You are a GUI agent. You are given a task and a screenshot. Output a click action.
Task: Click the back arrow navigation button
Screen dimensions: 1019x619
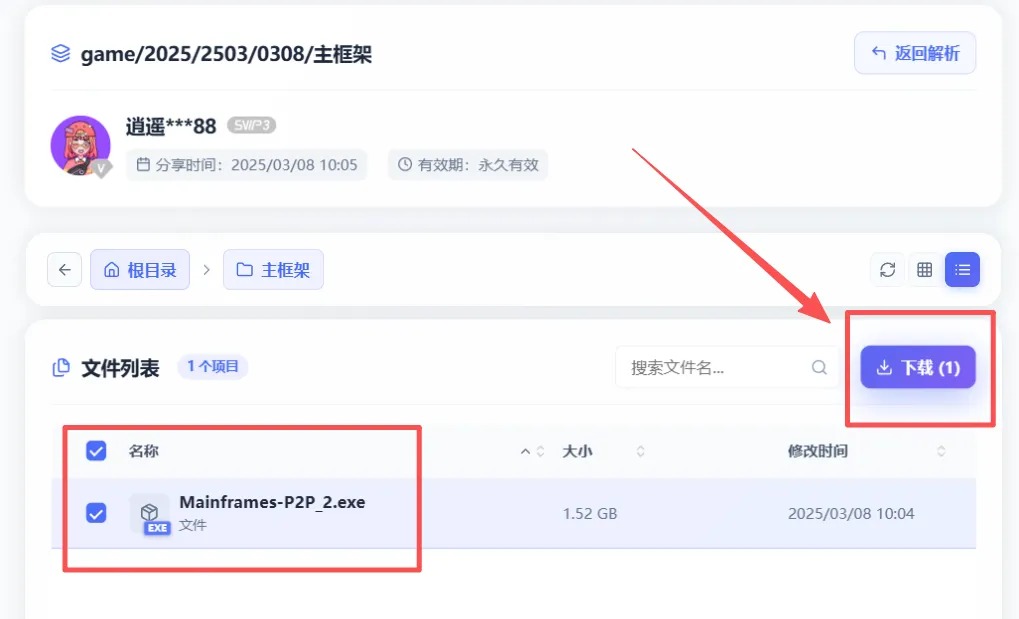(64, 269)
